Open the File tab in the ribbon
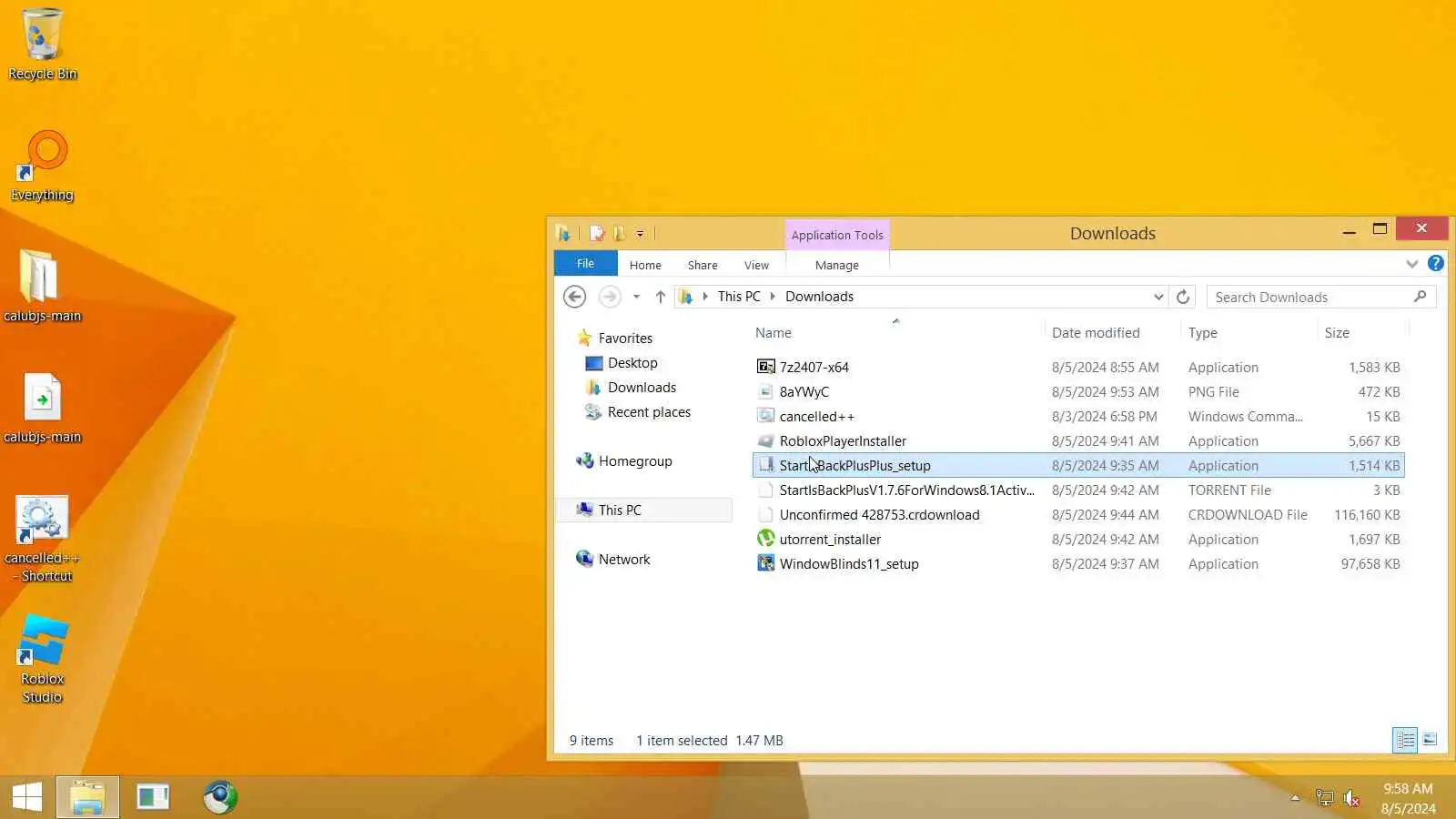Image resolution: width=1456 pixels, height=819 pixels. [585, 264]
